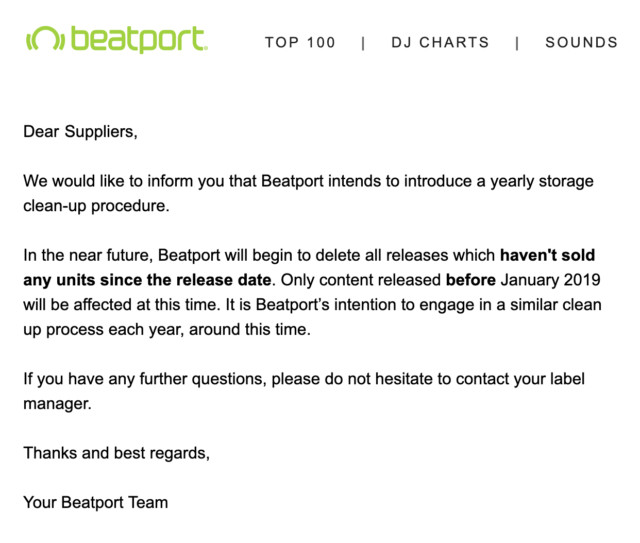This screenshot has height=543, width=640.
Task: Click the "Dear Suppliers," greeting
Action: coord(80,132)
